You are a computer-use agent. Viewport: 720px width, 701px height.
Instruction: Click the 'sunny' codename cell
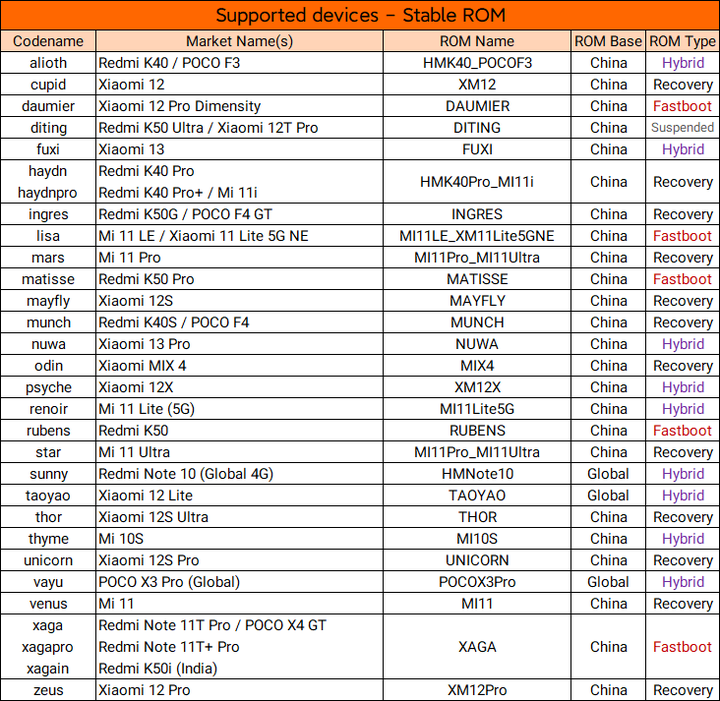point(48,474)
